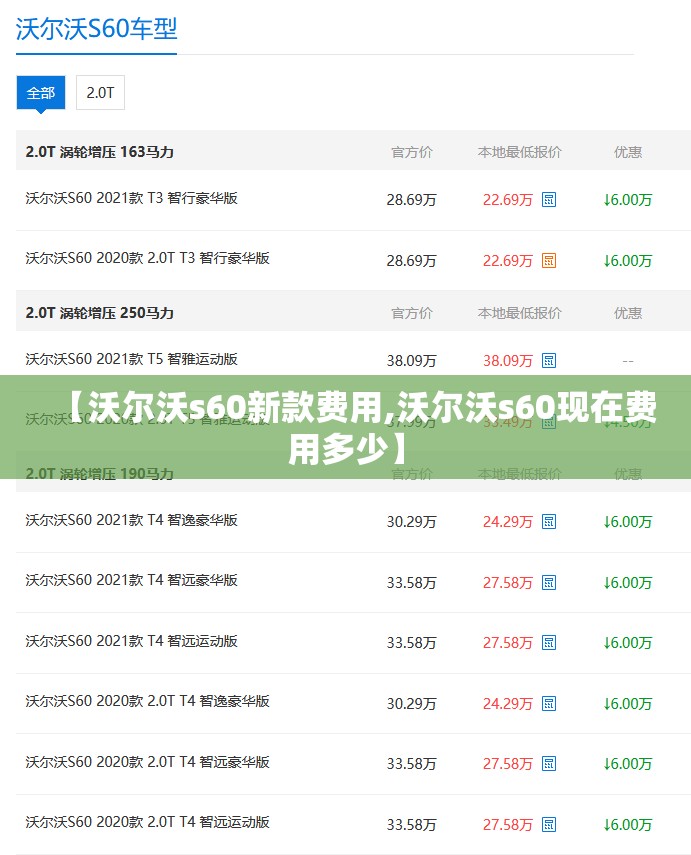
Task: Open 沃尔沃S60 2021款 T4 智逸豪华版 link
Action: click(x=131, y=520)
